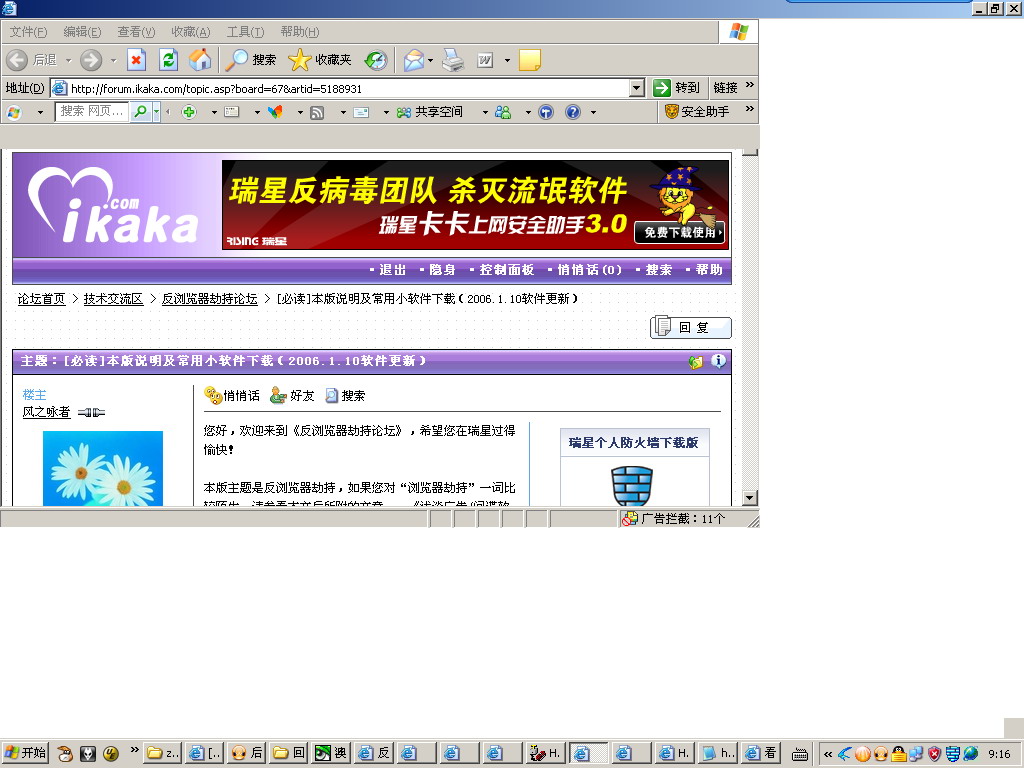Image resolution: width=1024 pixels, height=768 pixels.
Task: Expand the search options dropdown arrow
Action: (157, 112)
